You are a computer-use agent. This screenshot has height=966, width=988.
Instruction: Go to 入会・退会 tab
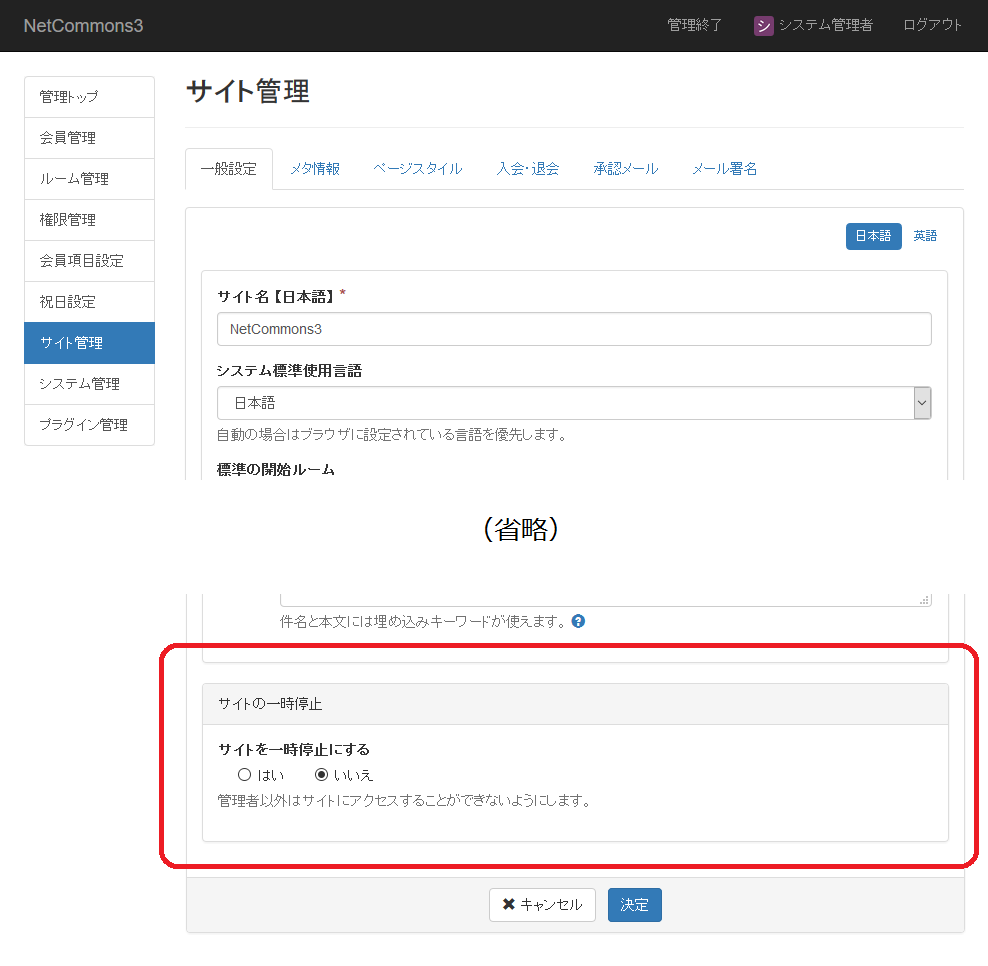tap(528, 169)
